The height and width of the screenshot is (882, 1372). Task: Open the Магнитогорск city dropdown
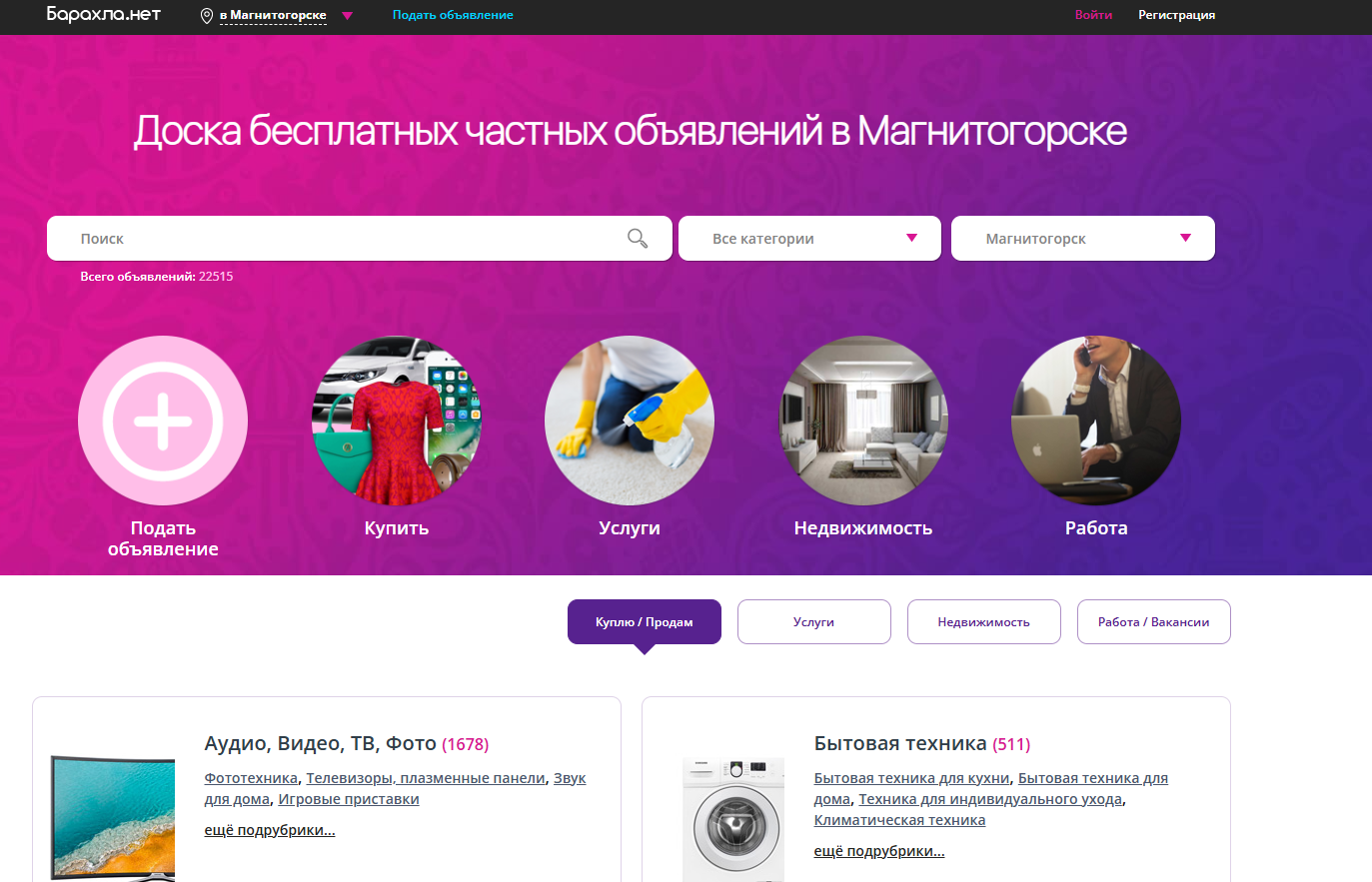[1082, 239]
